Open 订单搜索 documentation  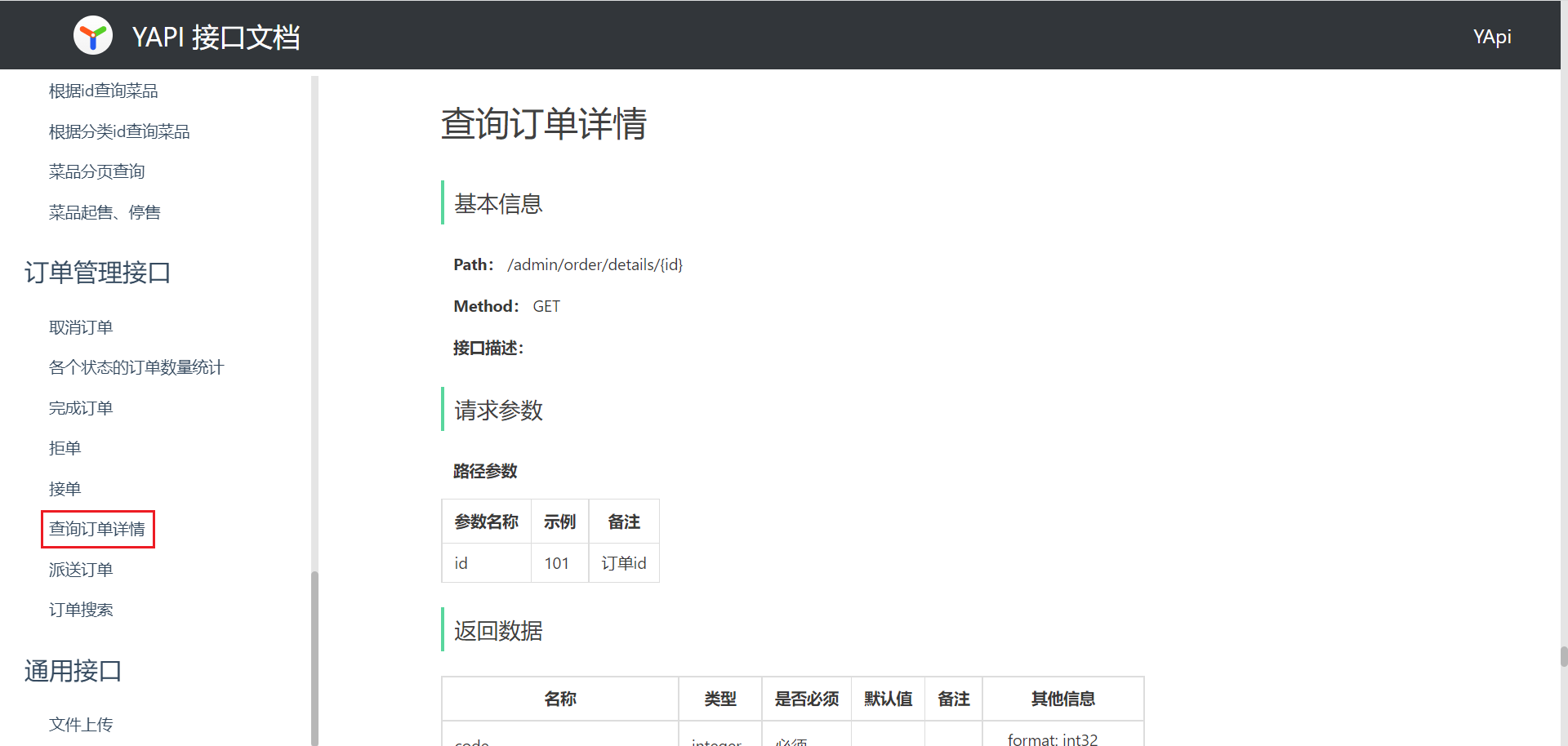point(80,609)
